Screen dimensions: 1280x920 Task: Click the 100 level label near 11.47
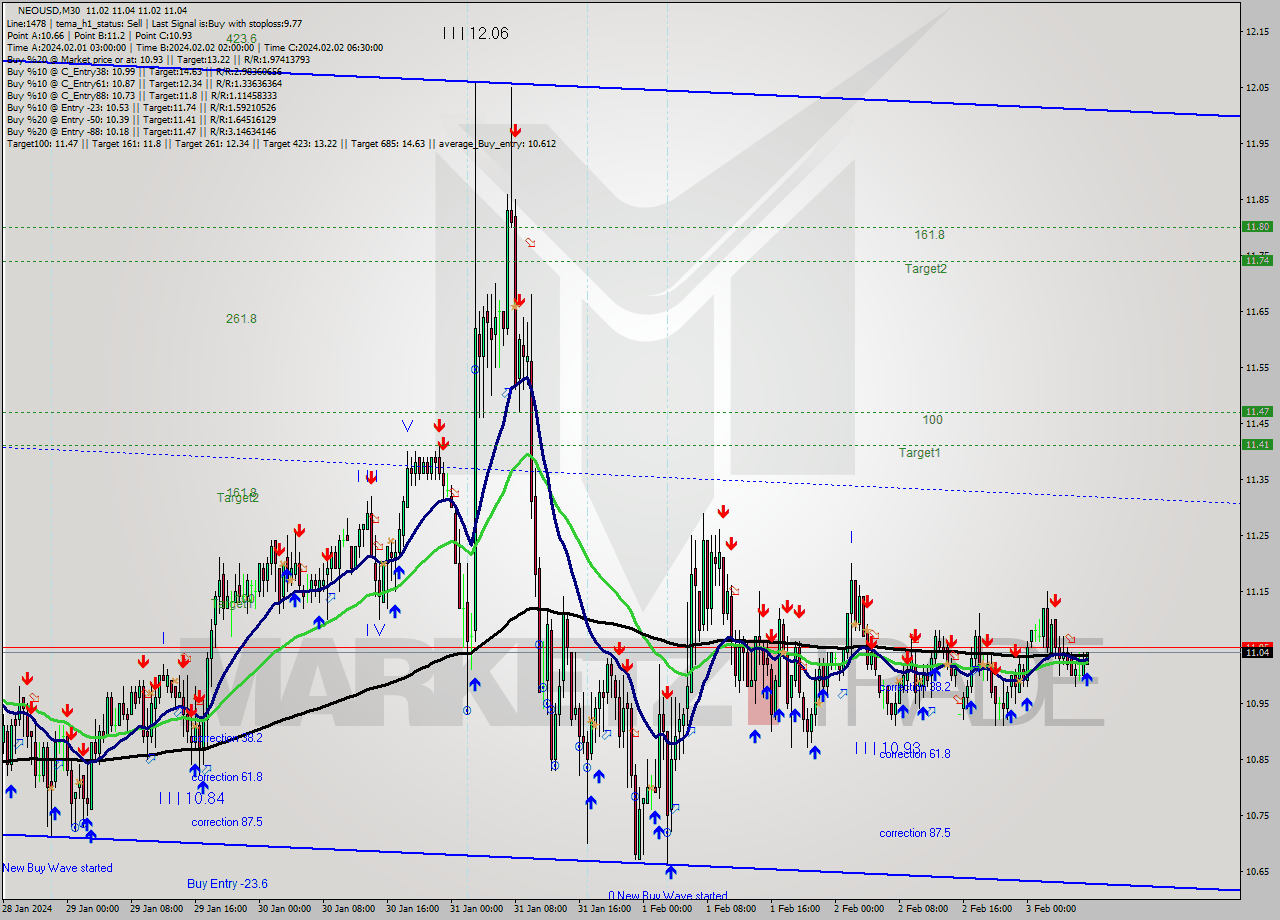pyautogui.click(x=932, y=420)
